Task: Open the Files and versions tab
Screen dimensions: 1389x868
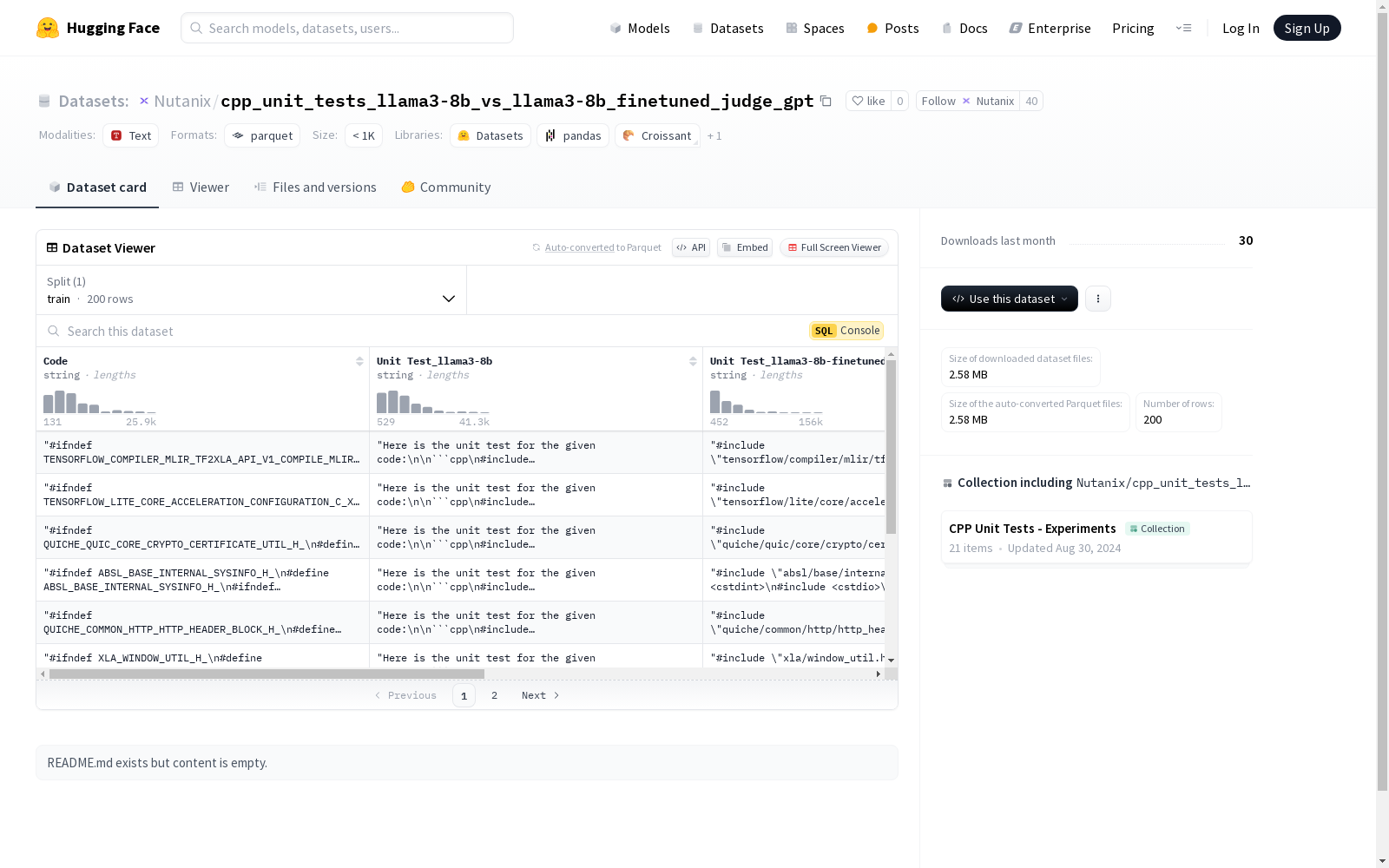Action: click(x=315, y=187)
